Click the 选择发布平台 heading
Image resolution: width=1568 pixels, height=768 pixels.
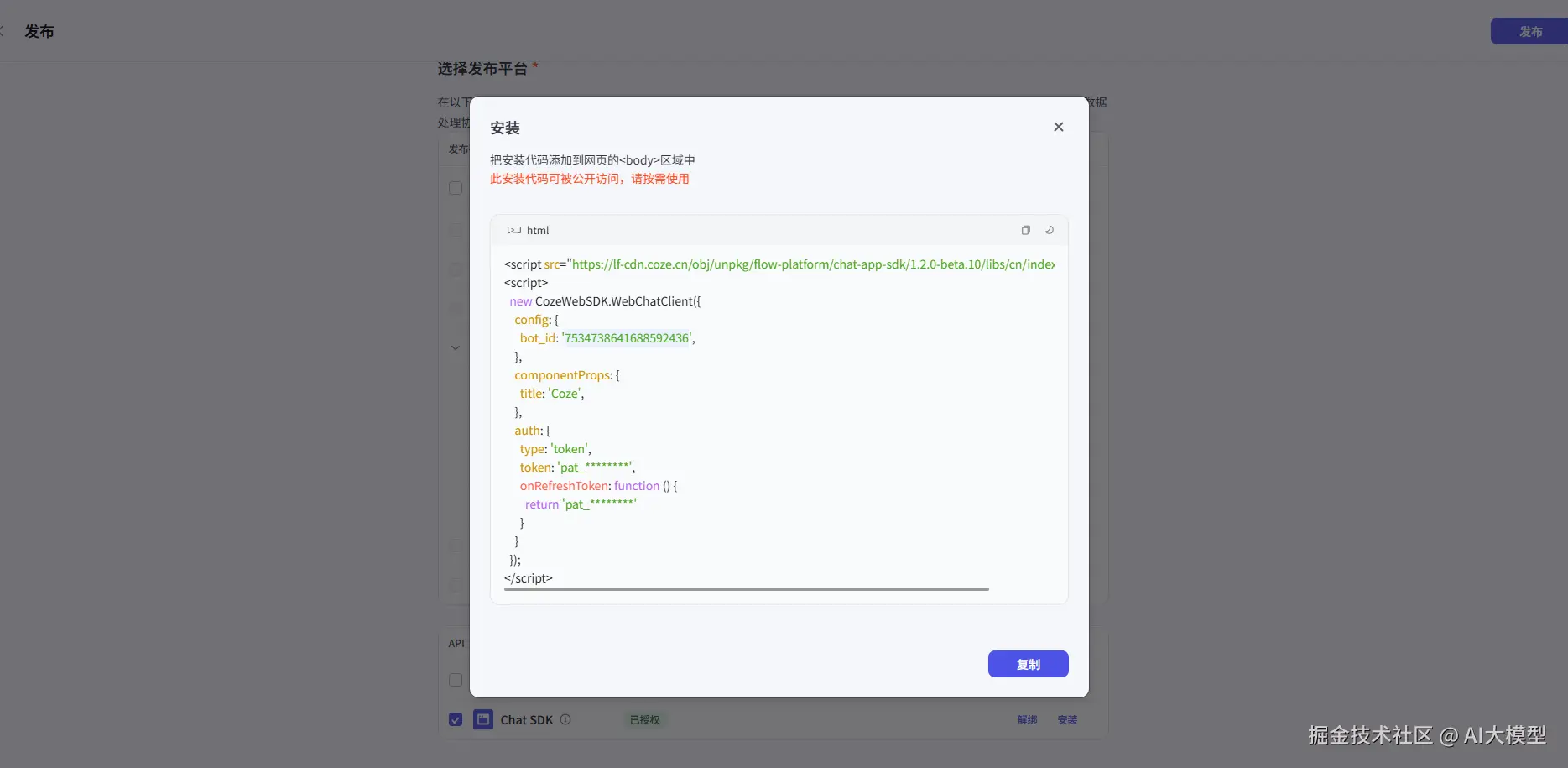[482, 69]
